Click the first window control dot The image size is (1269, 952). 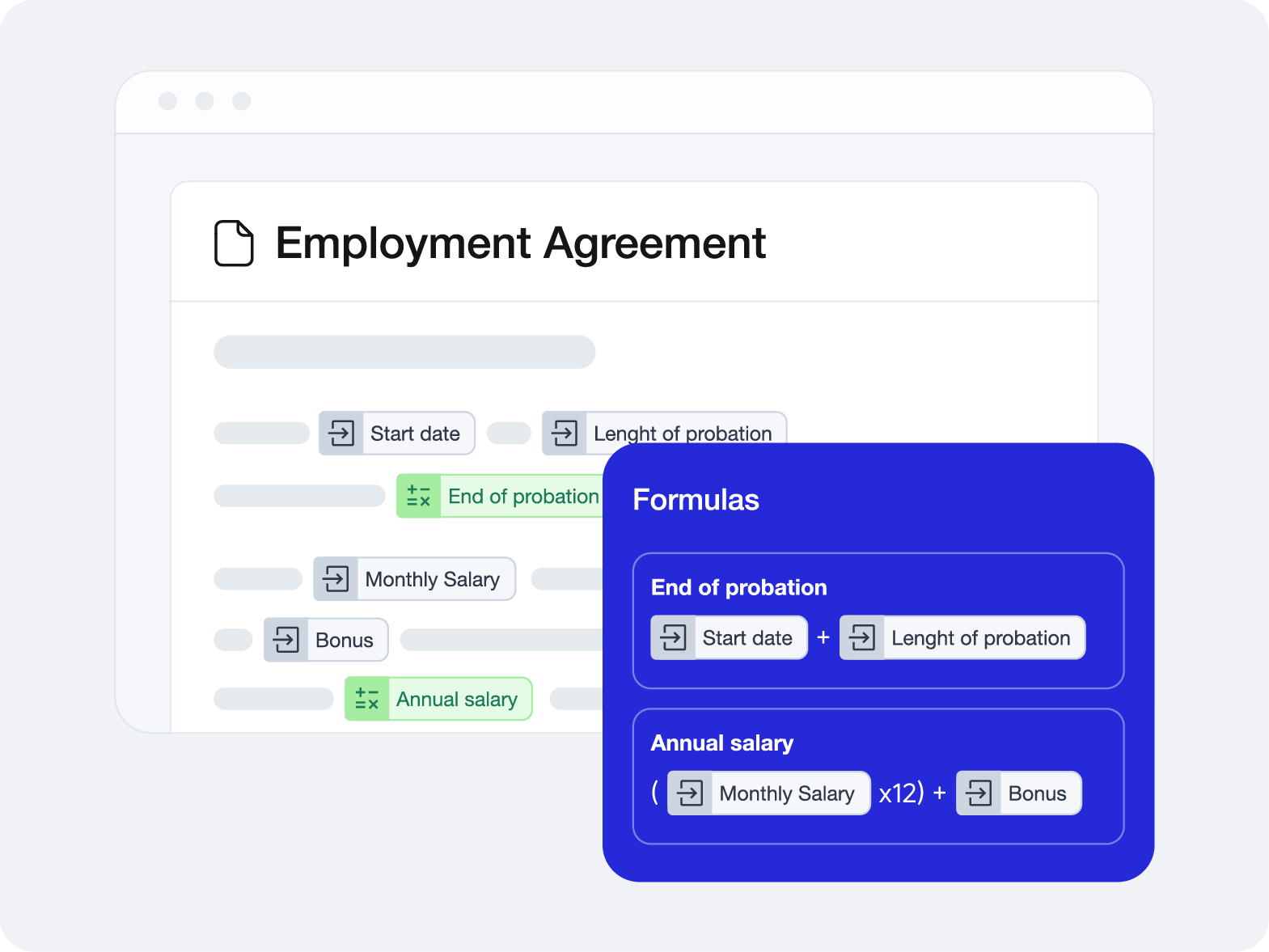click(168, 101)
